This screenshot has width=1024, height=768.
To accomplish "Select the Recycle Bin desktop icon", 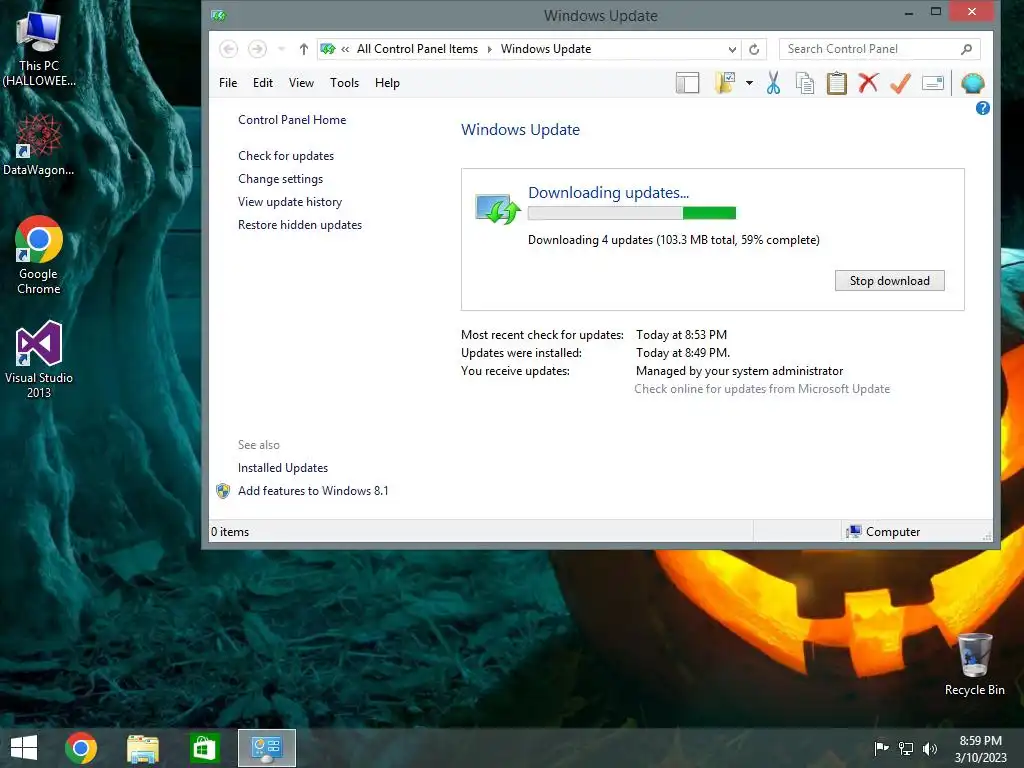I will pos(974,665).
